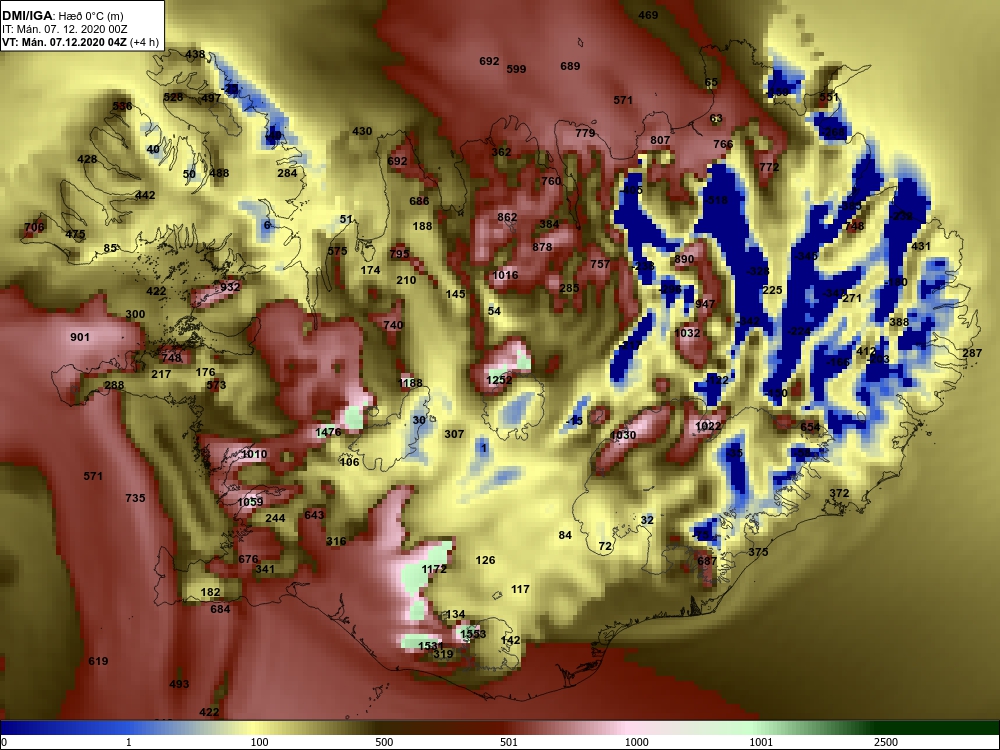Viewport: 1000px width, 750px height.
Task: Select the 501 label on the color legend
Action: 508,742
